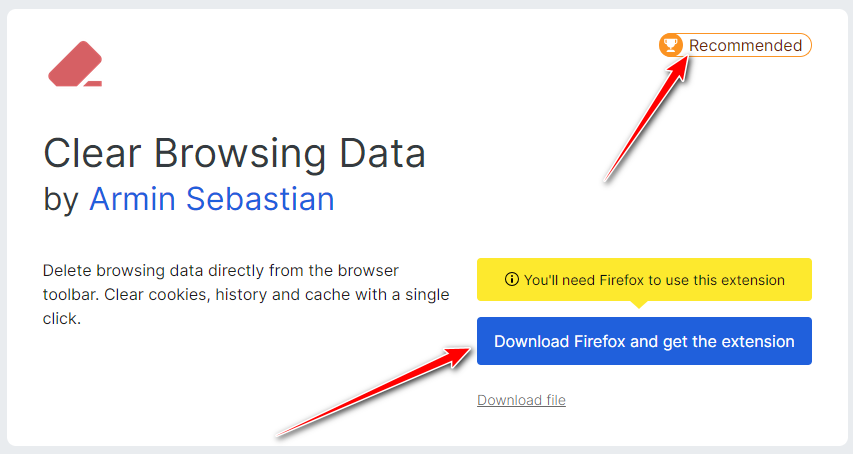Click the Download file link
This screenshot has width=853, height=454.
[x=521, y=400]
